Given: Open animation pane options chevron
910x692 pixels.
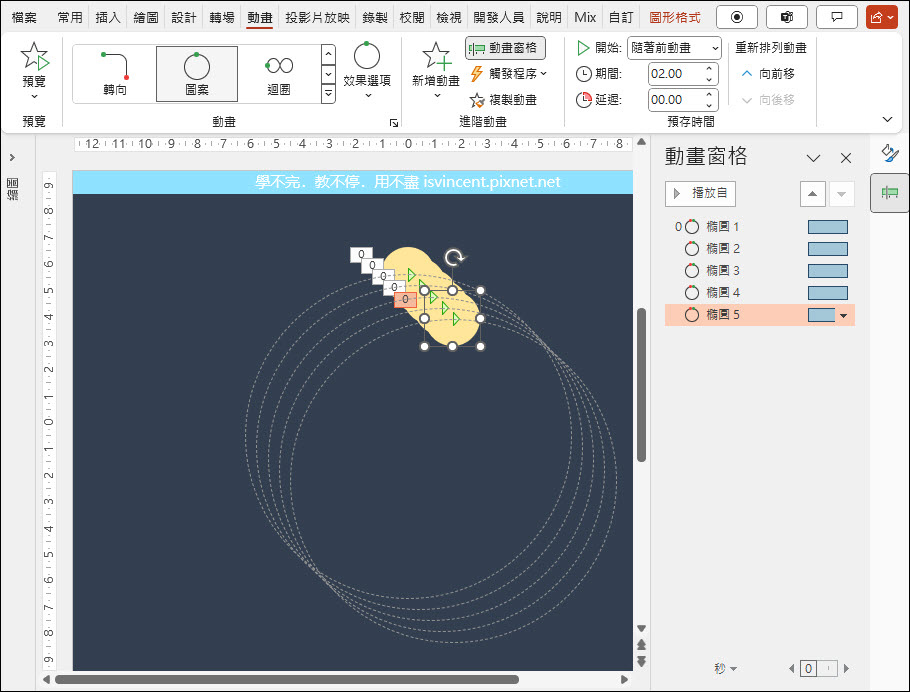Looking at the screenshot, I should [813, 158].
